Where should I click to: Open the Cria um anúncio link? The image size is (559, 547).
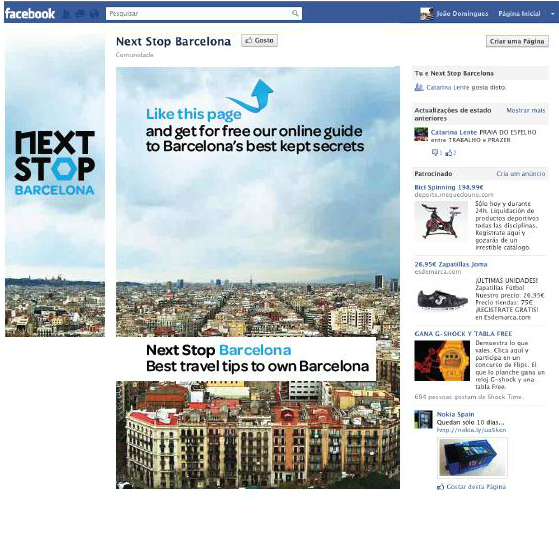521,174
